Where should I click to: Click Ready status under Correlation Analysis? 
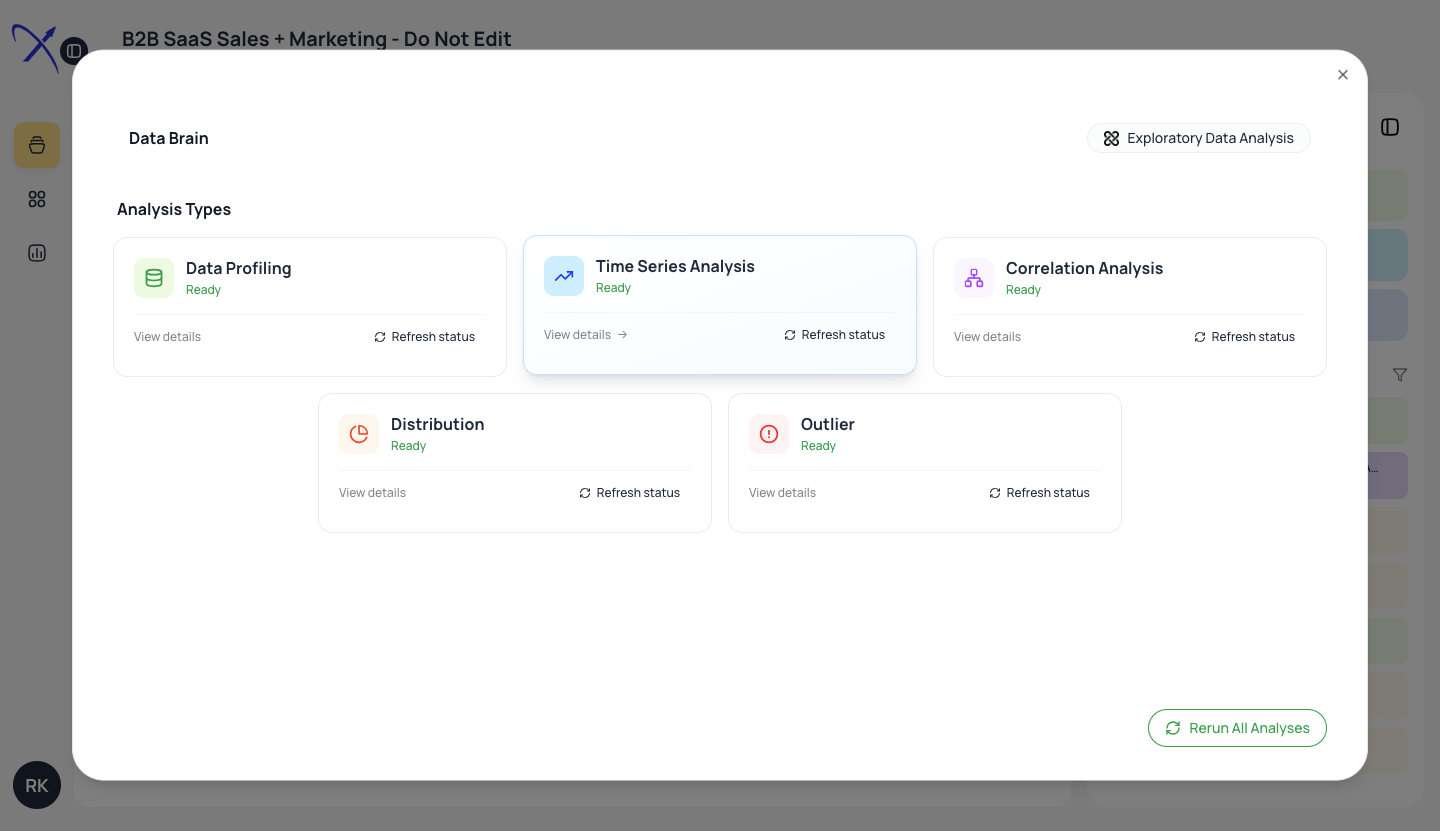click(x=1023, y=290)
